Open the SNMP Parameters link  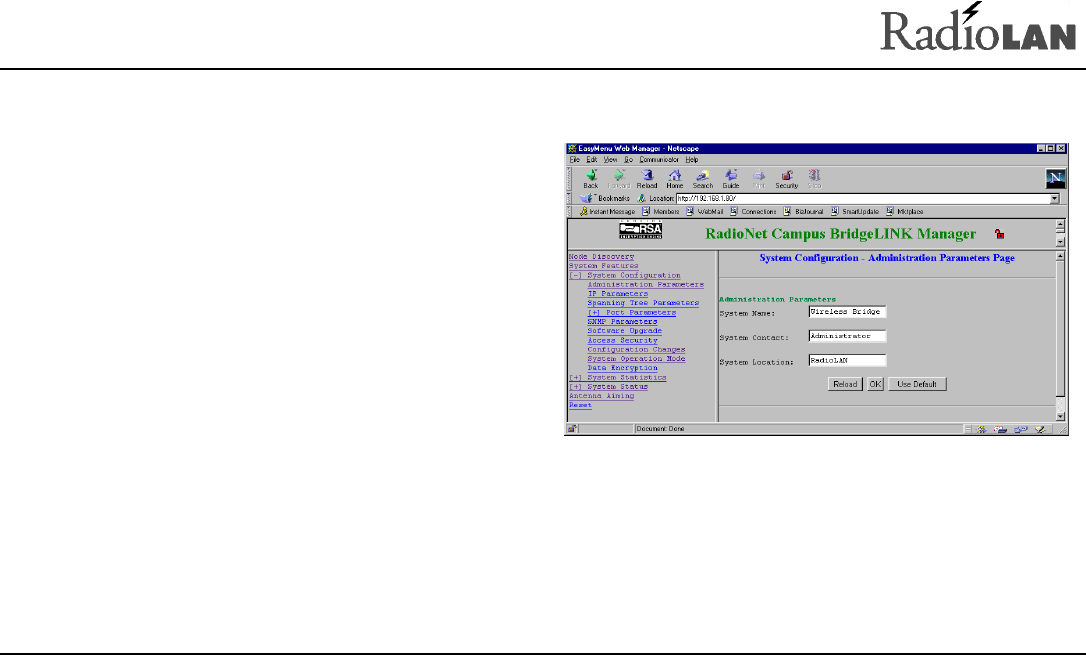622,322
